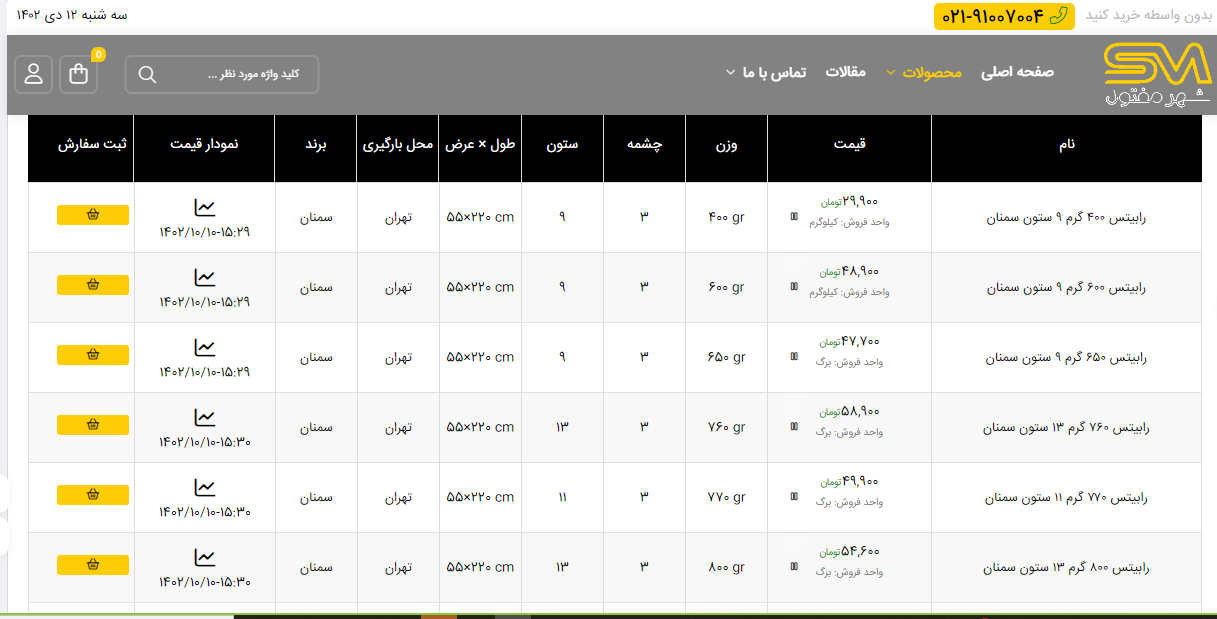The width and height of the screenshot is (1217, 619).
Task: Expand the تماس با ما dropdown arrow
Action: (x=731, y=73)
